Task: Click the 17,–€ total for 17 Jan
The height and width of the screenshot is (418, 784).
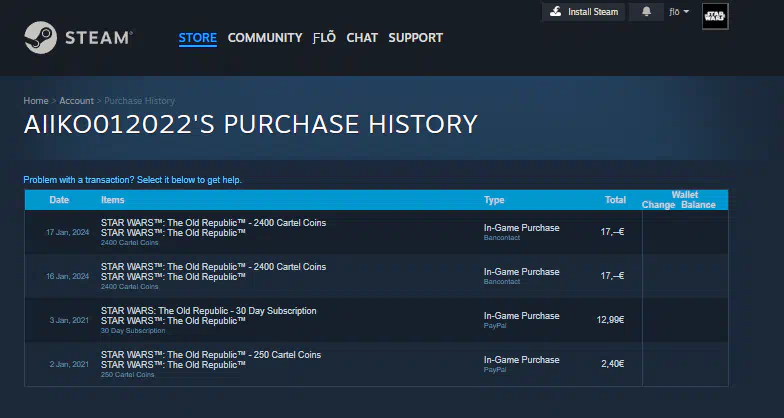Action: point(612,232)
